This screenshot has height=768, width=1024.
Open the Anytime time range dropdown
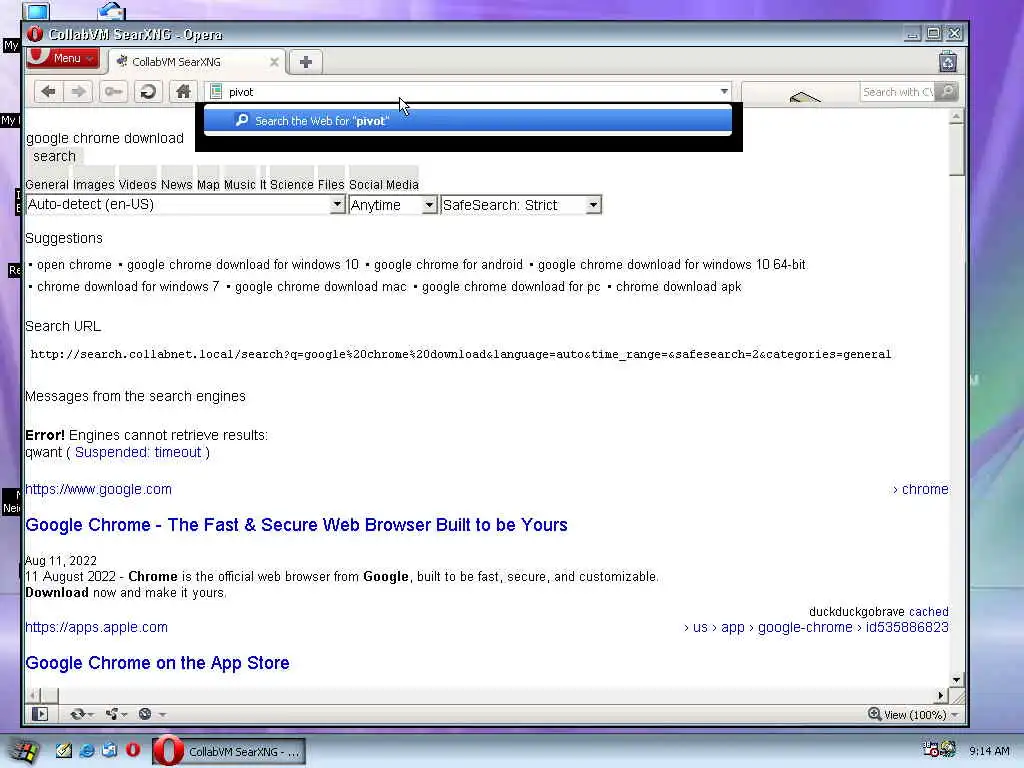pos(392,205)
